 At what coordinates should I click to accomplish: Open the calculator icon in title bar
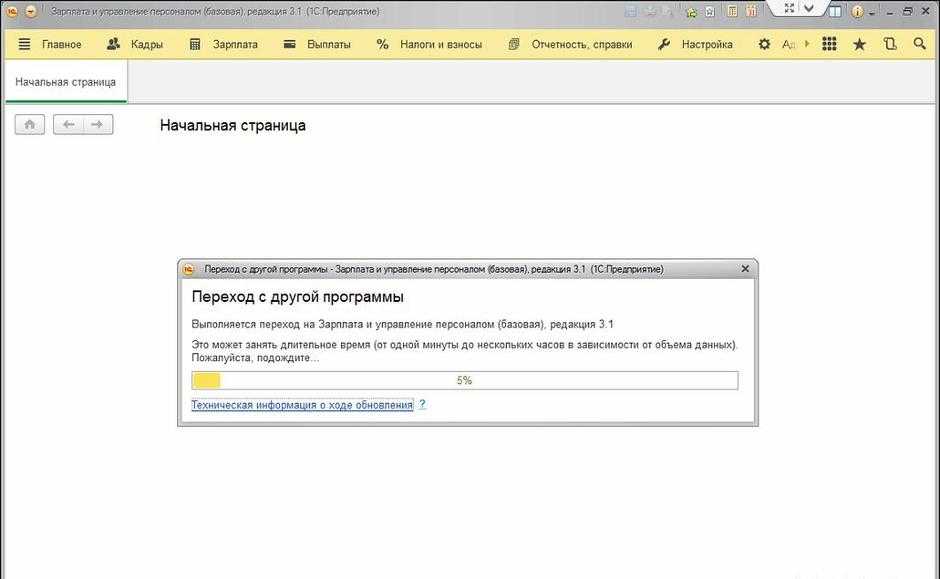732,11
